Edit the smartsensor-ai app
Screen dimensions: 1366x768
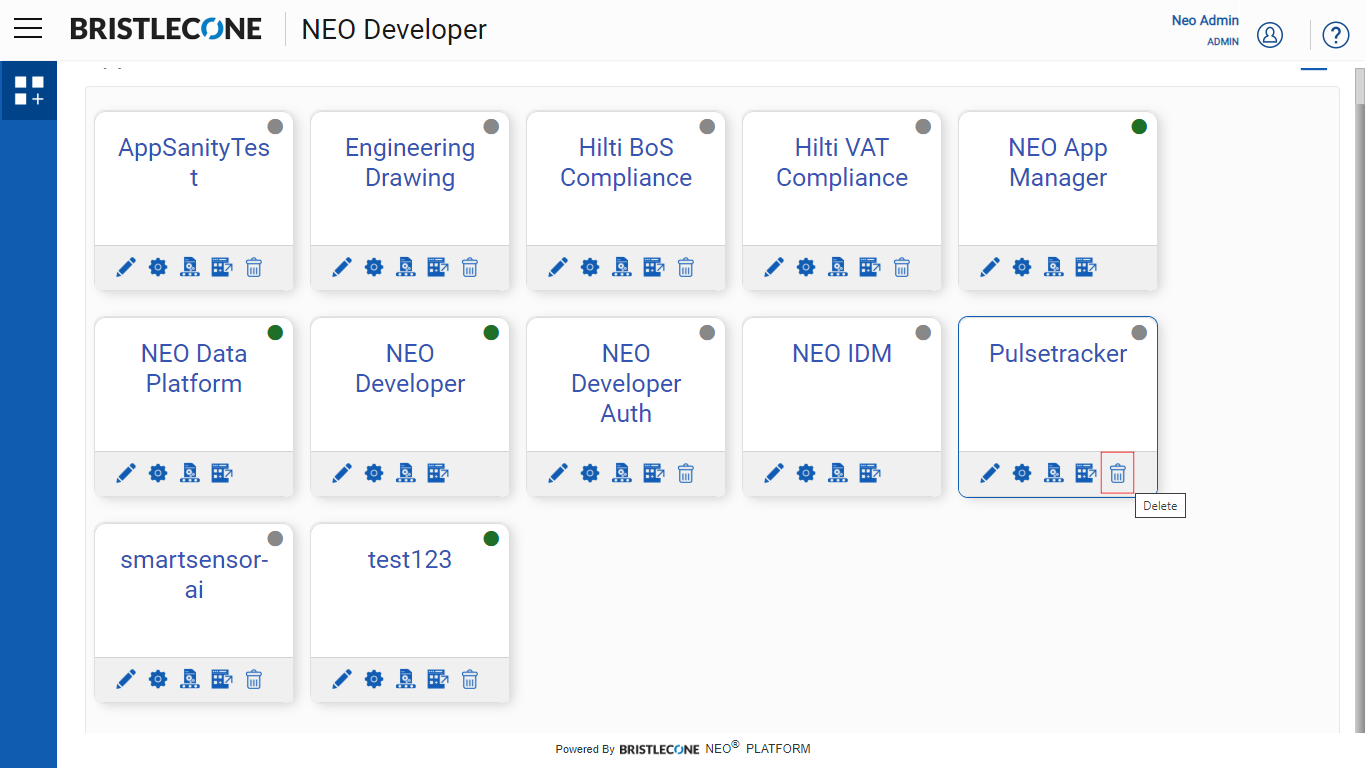(126, 679)
